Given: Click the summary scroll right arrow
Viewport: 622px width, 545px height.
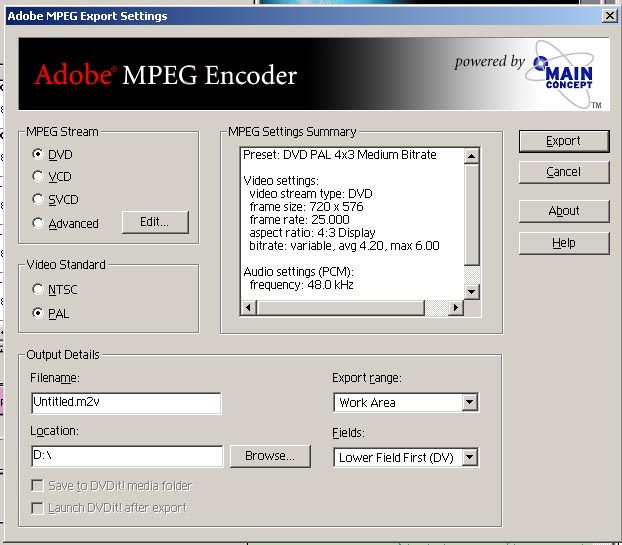Looking at the screenshot, I should click(456, 307).
